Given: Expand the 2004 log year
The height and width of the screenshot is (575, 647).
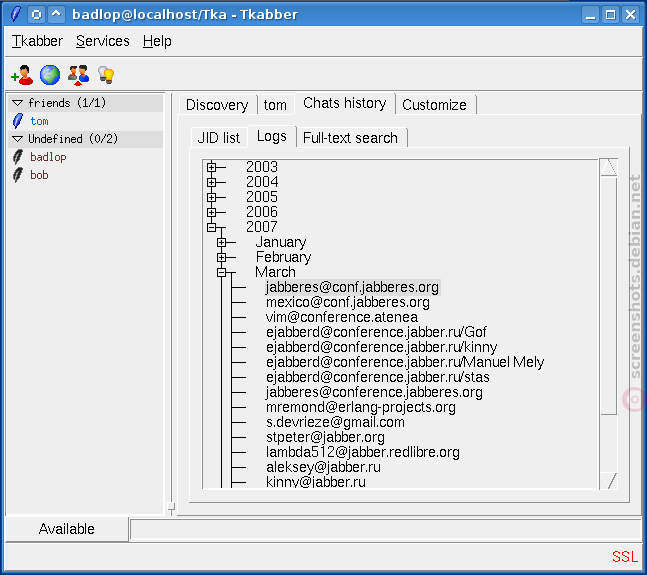Looking at the screenshot, I should (x=212, y=182).
